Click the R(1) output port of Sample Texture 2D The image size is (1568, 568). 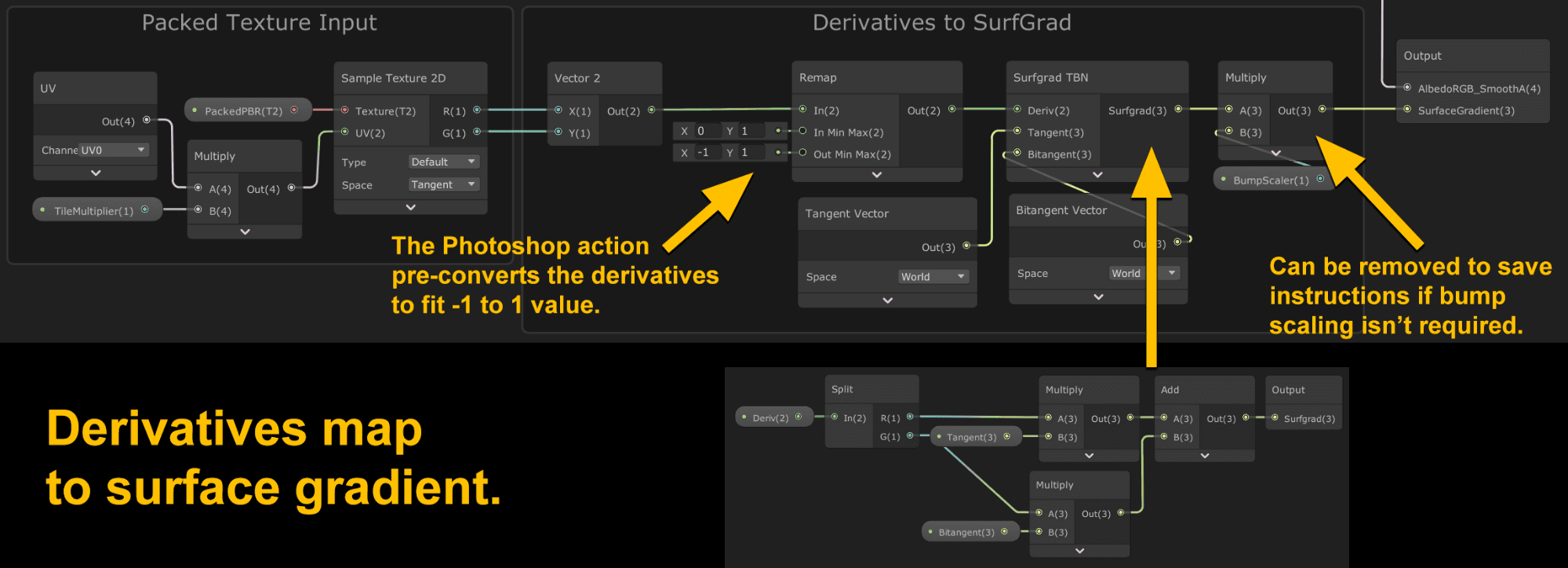(x=477, y=110)
